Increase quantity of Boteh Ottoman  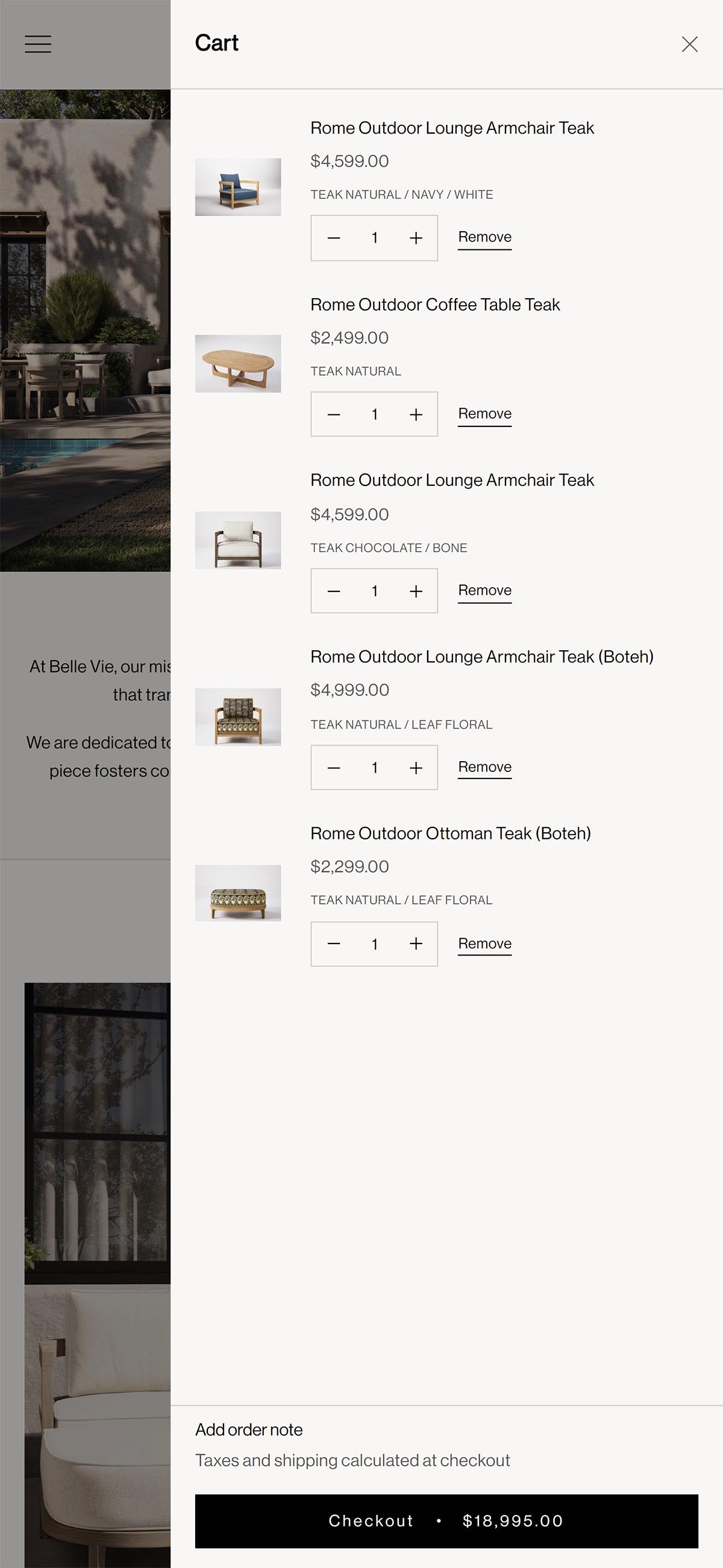point(415,944)
